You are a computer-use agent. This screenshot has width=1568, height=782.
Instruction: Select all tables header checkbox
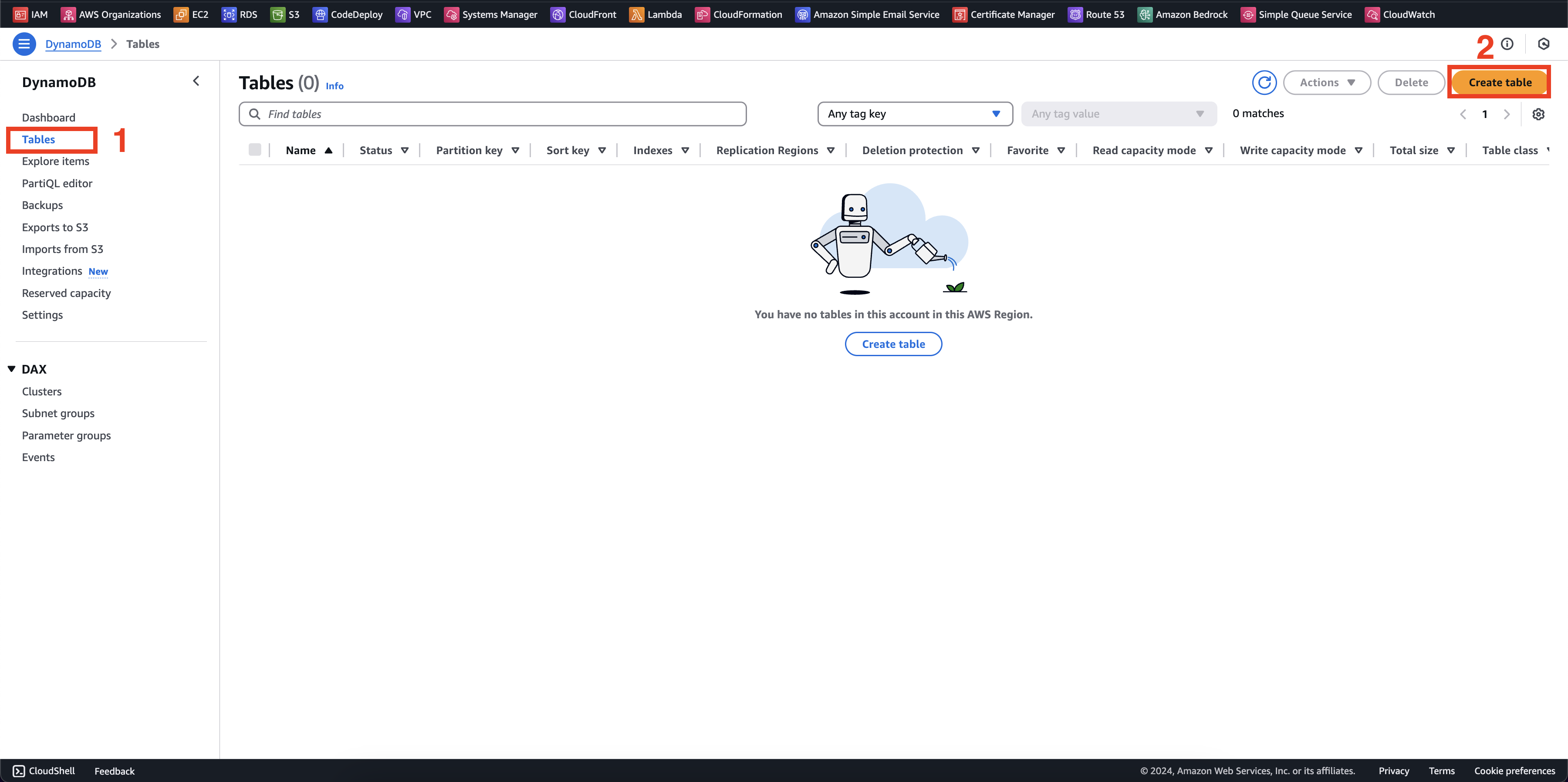click(x=254, y=150)
